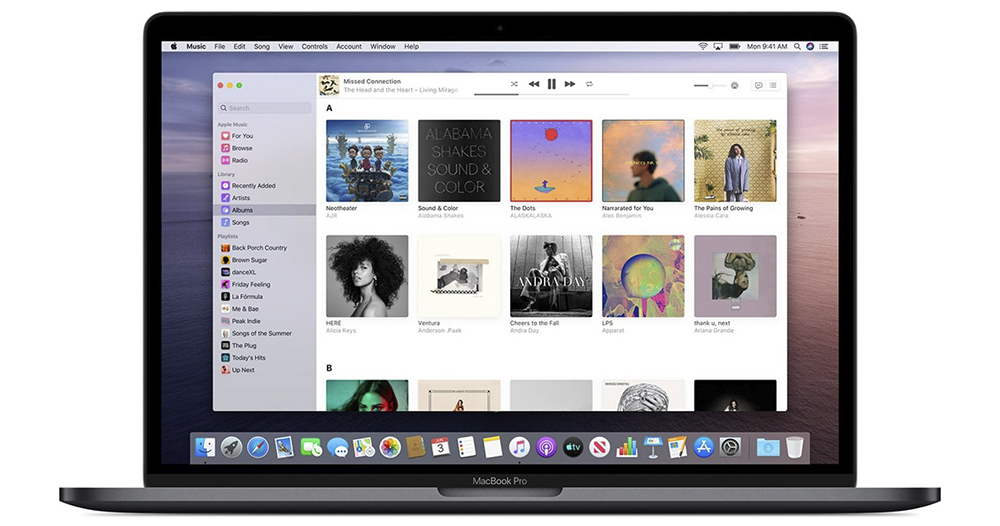Go back to the previous track

click(x=533, y=85)
